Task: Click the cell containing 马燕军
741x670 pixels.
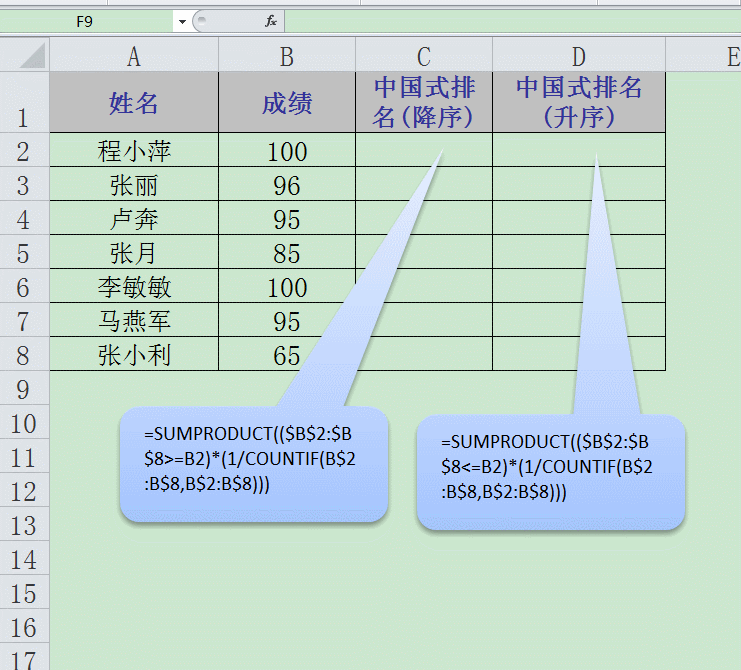Action: (x=134, y=320)
